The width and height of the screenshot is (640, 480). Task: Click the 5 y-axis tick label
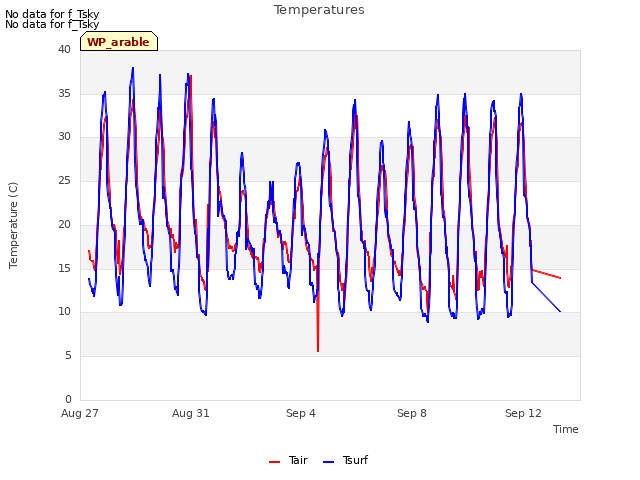[68, 356]
